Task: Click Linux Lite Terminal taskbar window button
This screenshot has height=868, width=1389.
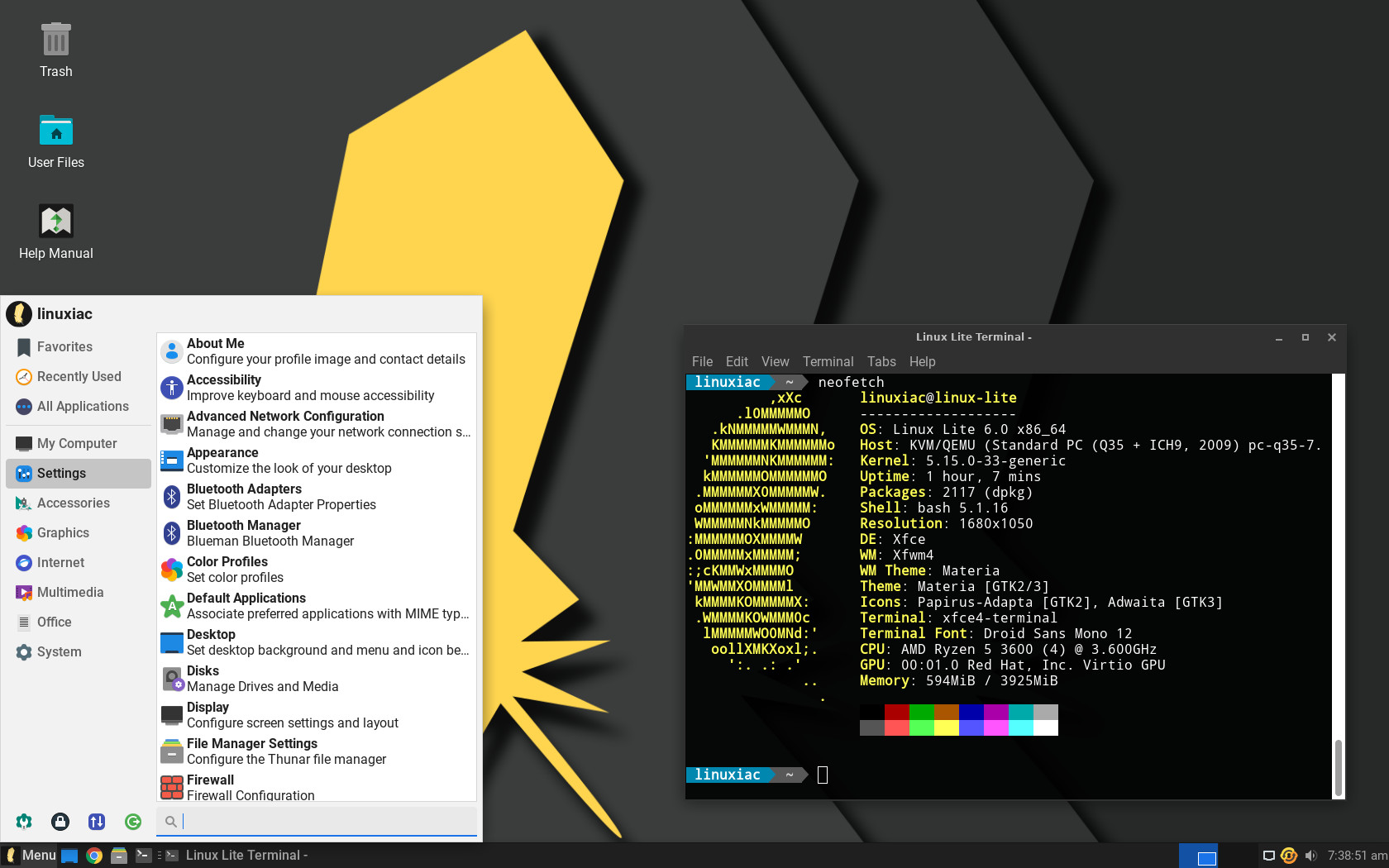Action: 236,856
